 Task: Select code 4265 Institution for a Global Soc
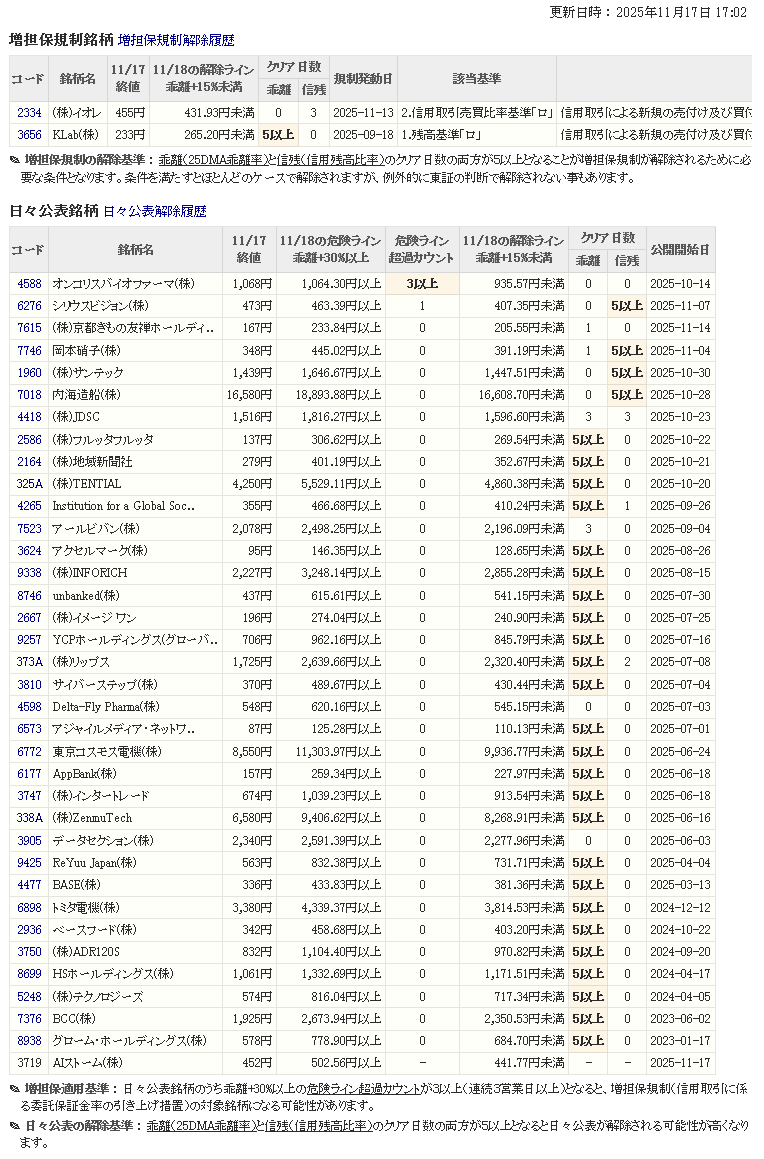pos(29,506)
